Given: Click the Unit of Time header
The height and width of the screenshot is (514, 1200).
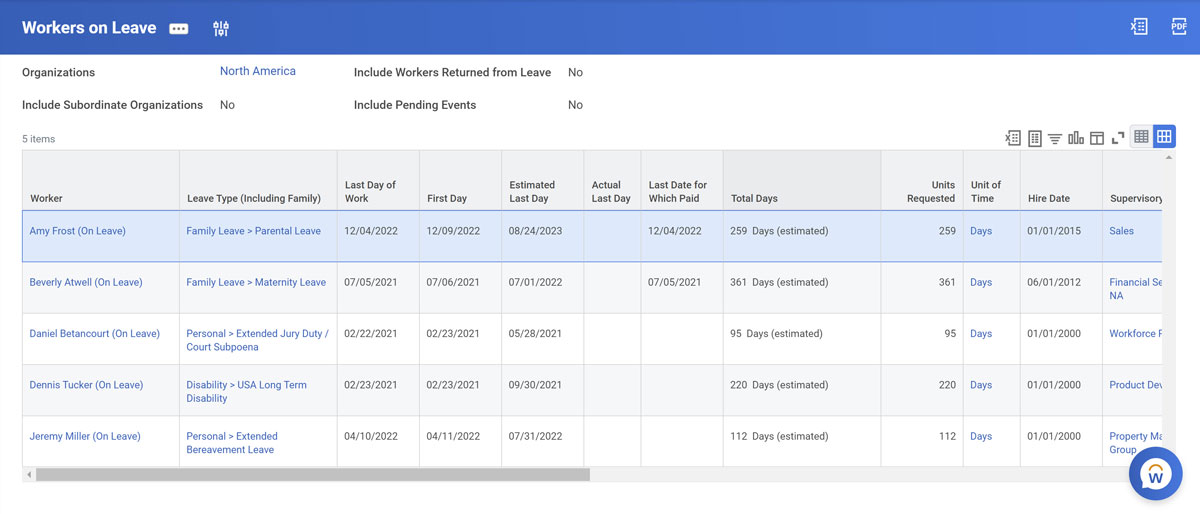Looking at the screenshot, I should tap(992, 181).
